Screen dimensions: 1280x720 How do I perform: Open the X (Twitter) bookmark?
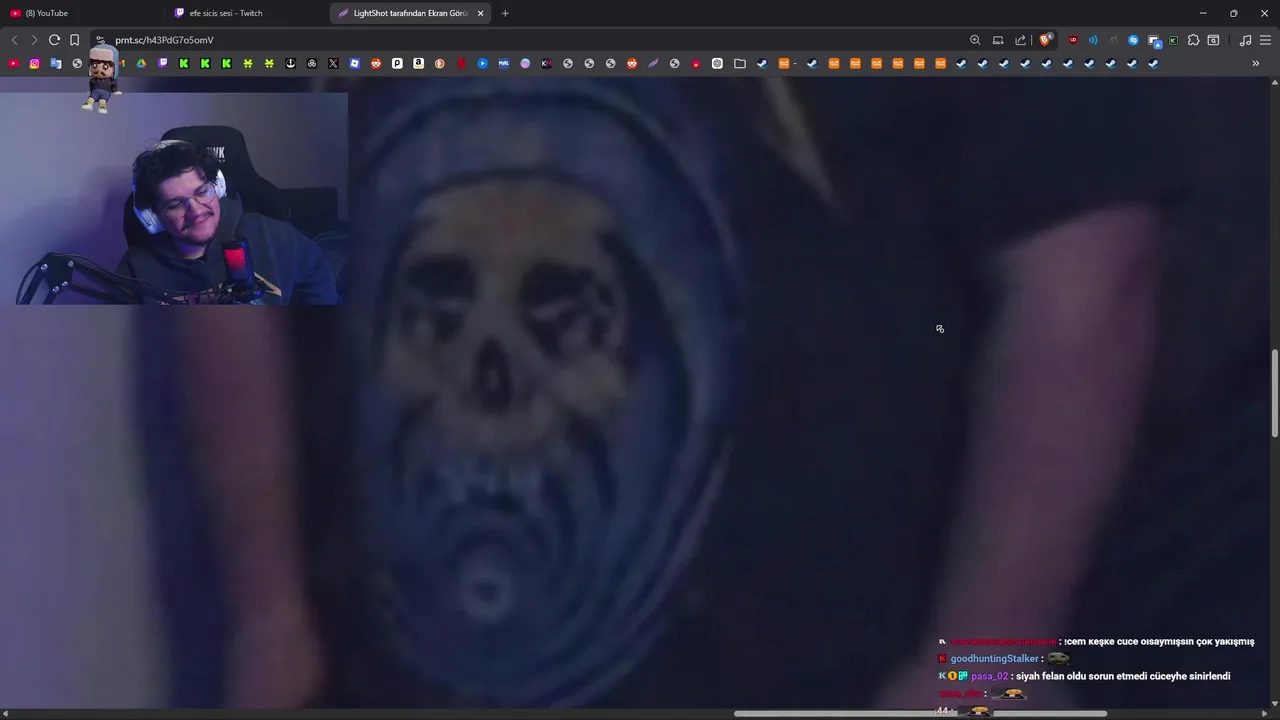[333, 63]
